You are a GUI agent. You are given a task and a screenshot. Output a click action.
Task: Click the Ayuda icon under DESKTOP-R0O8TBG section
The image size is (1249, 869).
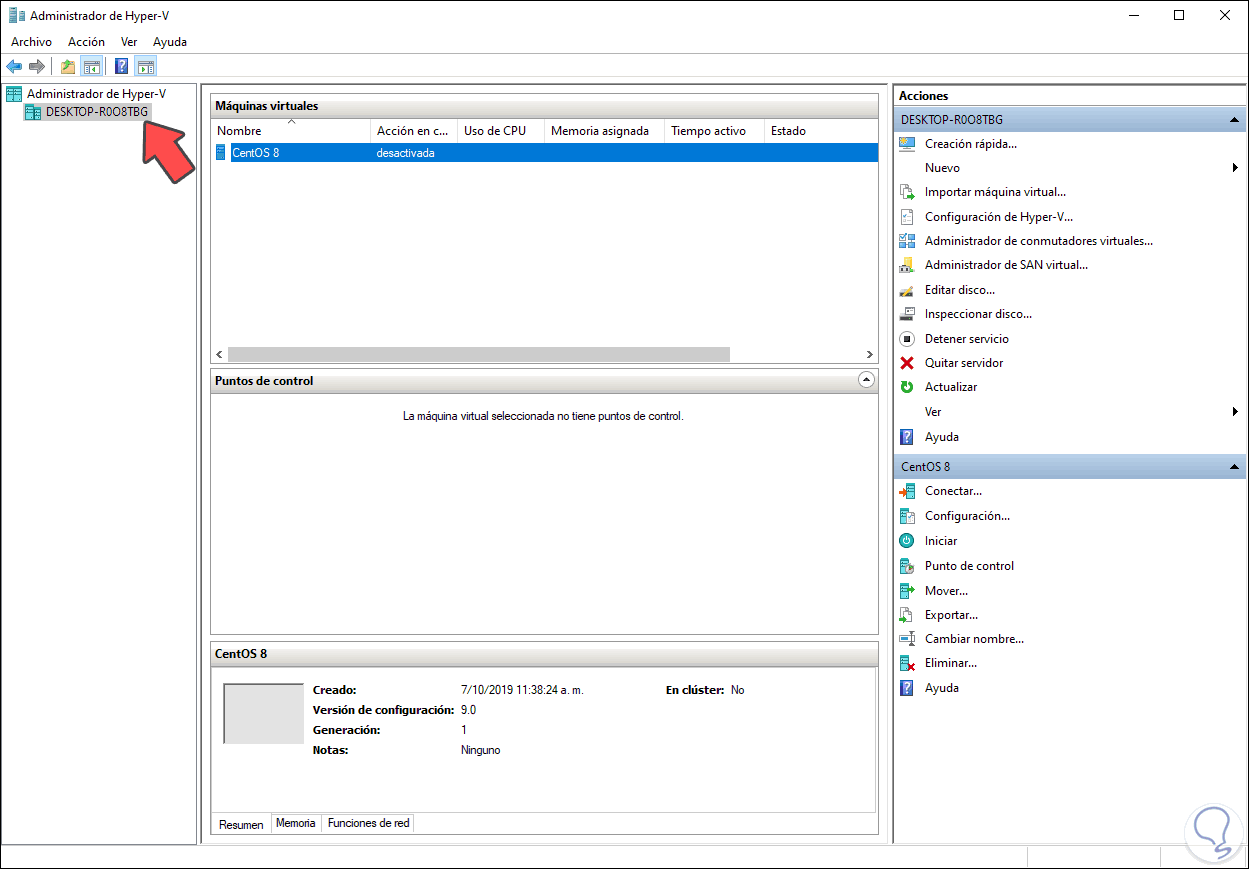pos(907,437)
